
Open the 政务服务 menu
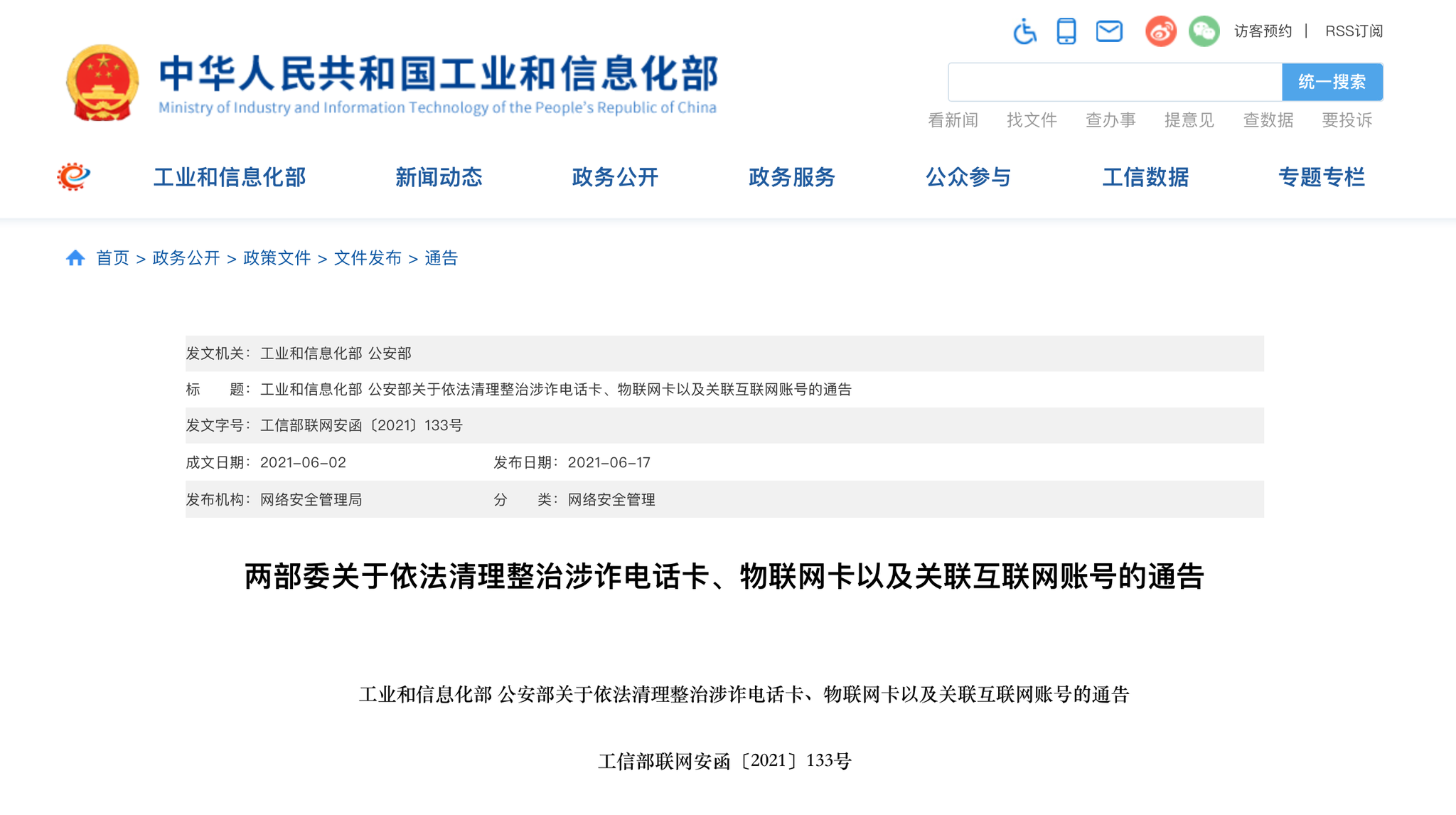coord(792,177)
